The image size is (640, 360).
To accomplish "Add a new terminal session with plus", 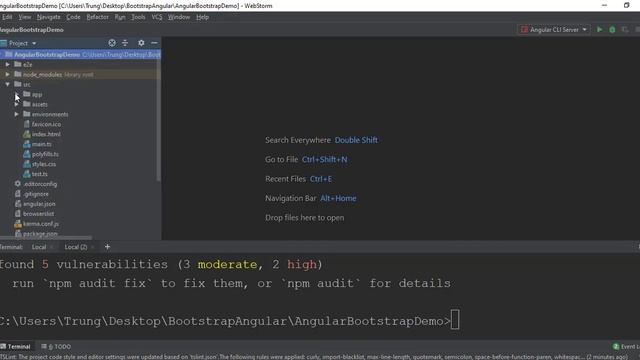I will (x=107, y=247).
